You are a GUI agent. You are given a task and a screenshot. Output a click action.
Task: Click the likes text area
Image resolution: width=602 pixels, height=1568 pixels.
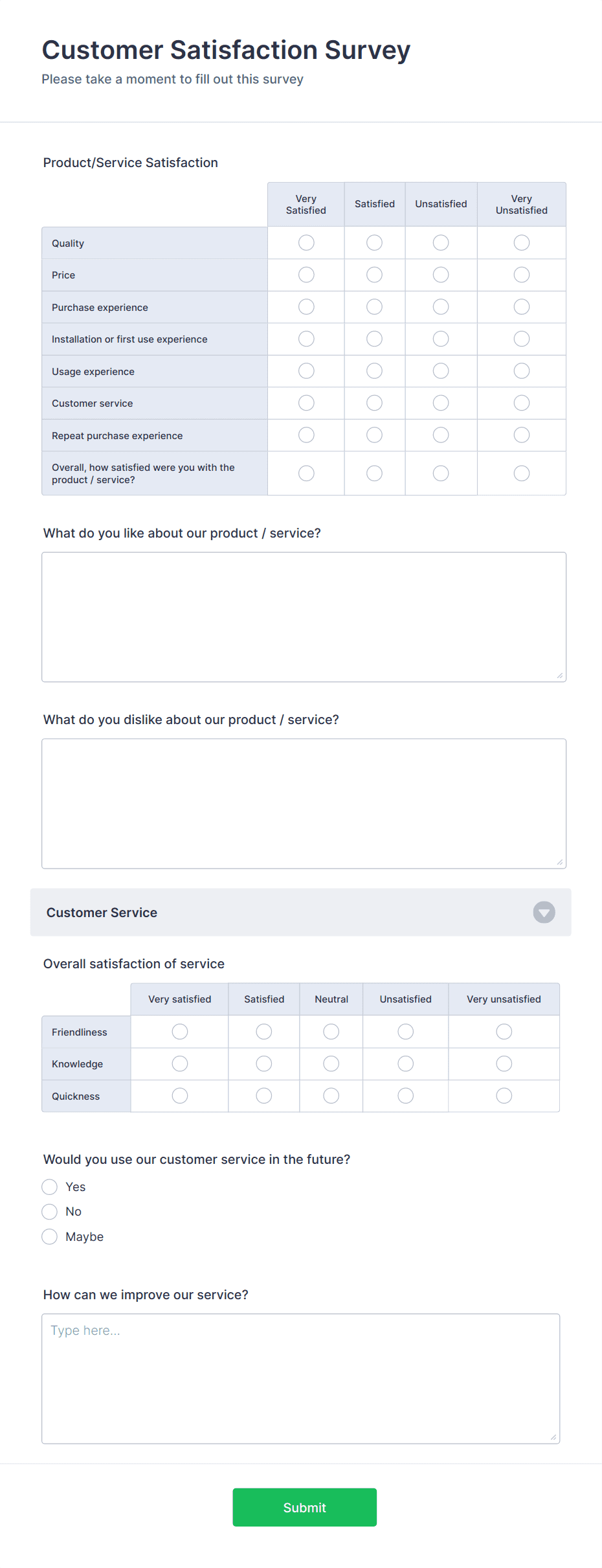coord(304,615)
